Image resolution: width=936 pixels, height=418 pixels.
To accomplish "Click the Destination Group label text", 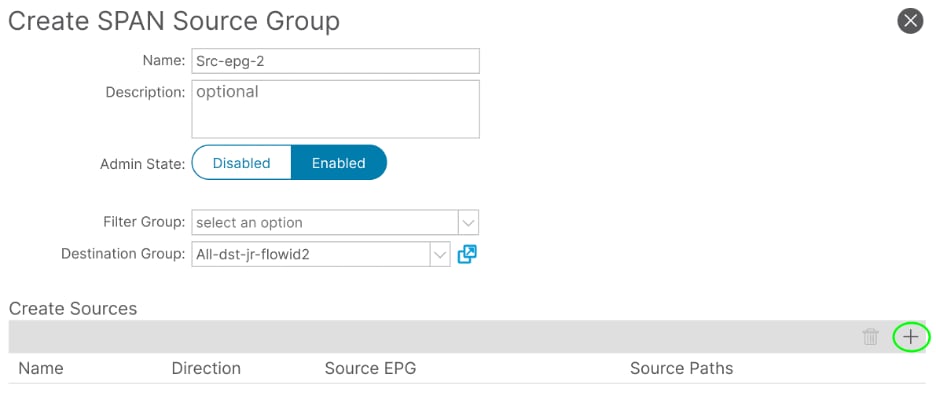I will click(x=123, y=254).
